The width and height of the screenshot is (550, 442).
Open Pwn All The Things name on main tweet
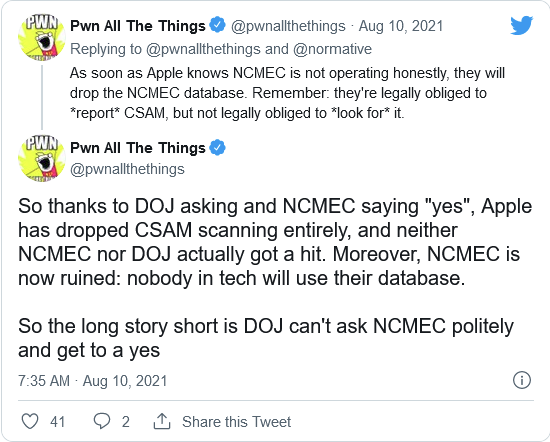138,148
